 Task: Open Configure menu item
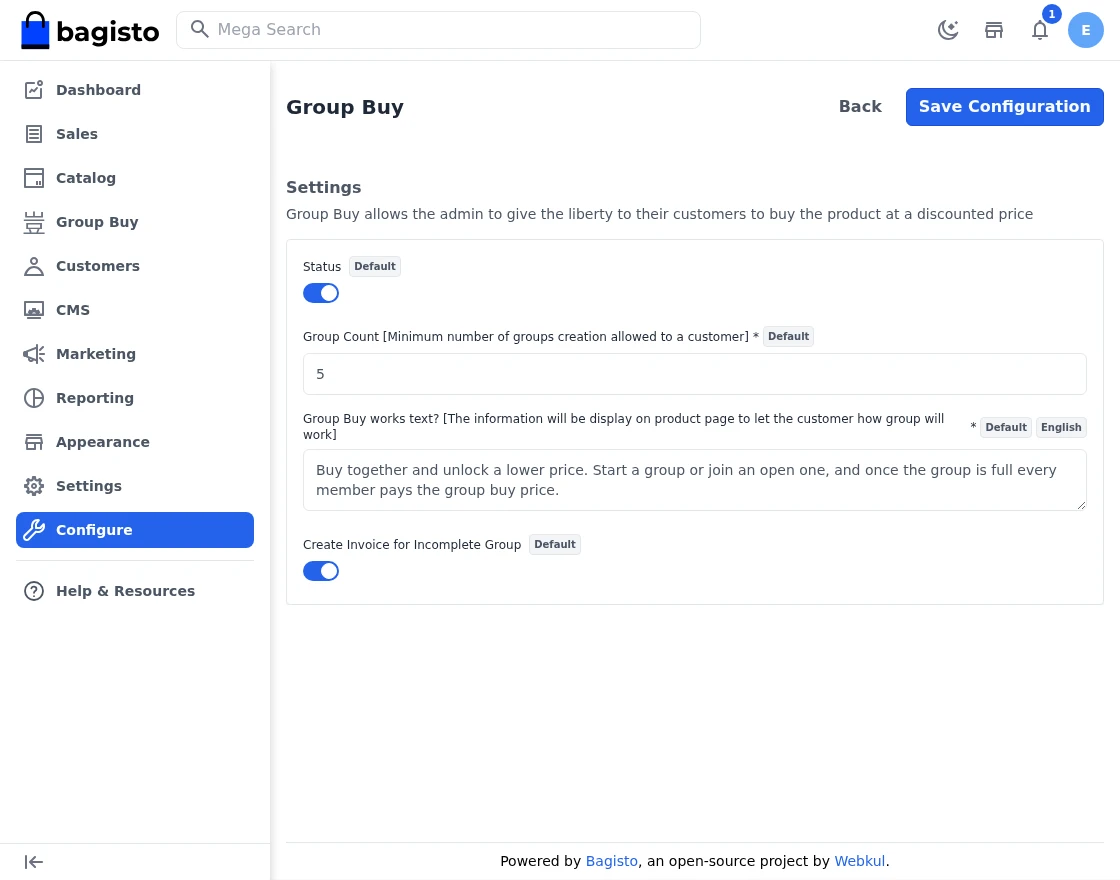135,530
